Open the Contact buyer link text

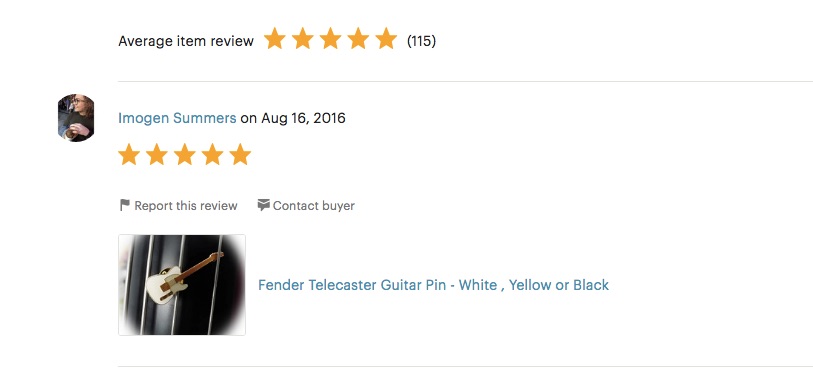314,206
